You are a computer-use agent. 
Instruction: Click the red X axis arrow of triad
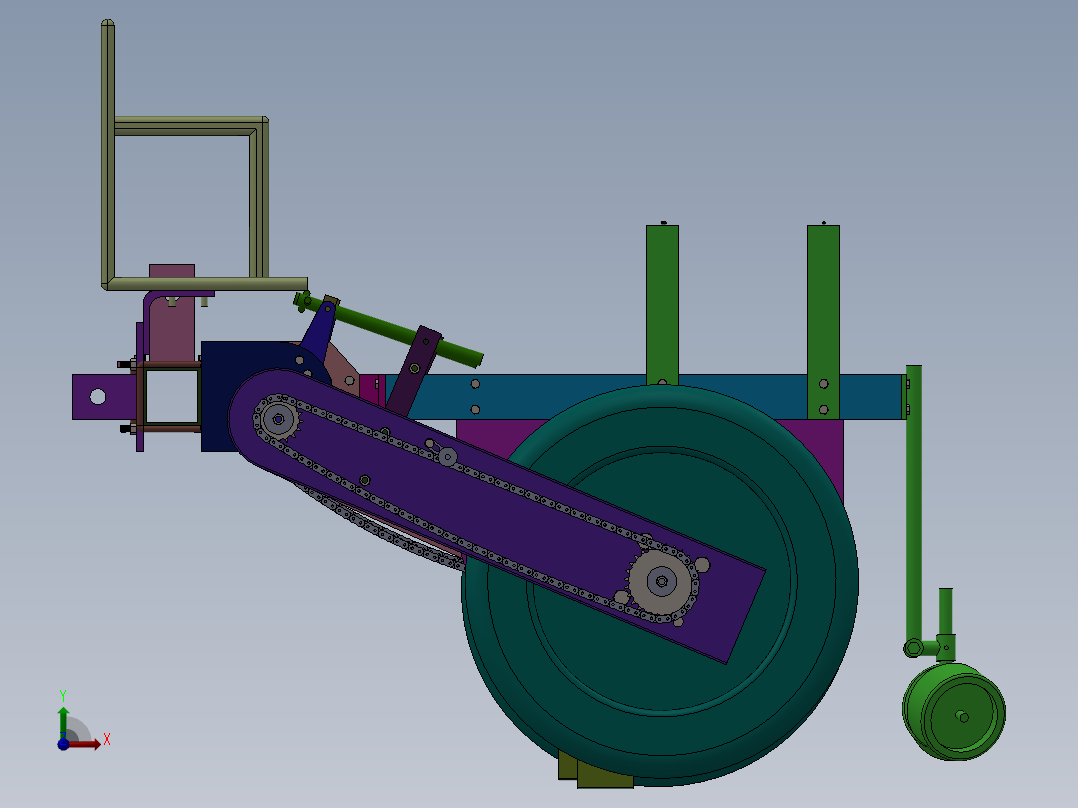click(84, 744)
